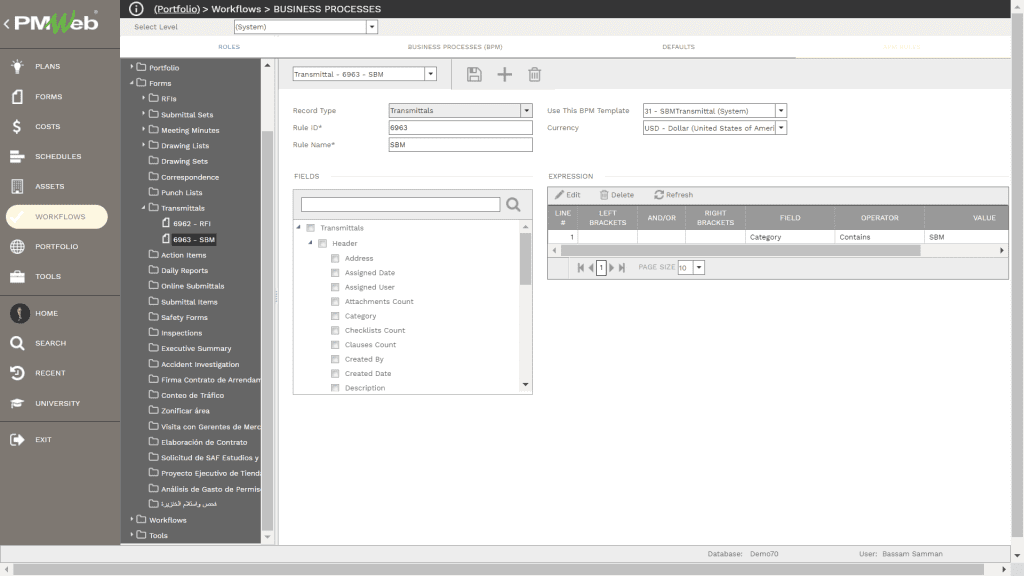Screen dimensions: 1024x576
Task: Click the Delete button in Expression toolbar
Action: coord(616,195)
